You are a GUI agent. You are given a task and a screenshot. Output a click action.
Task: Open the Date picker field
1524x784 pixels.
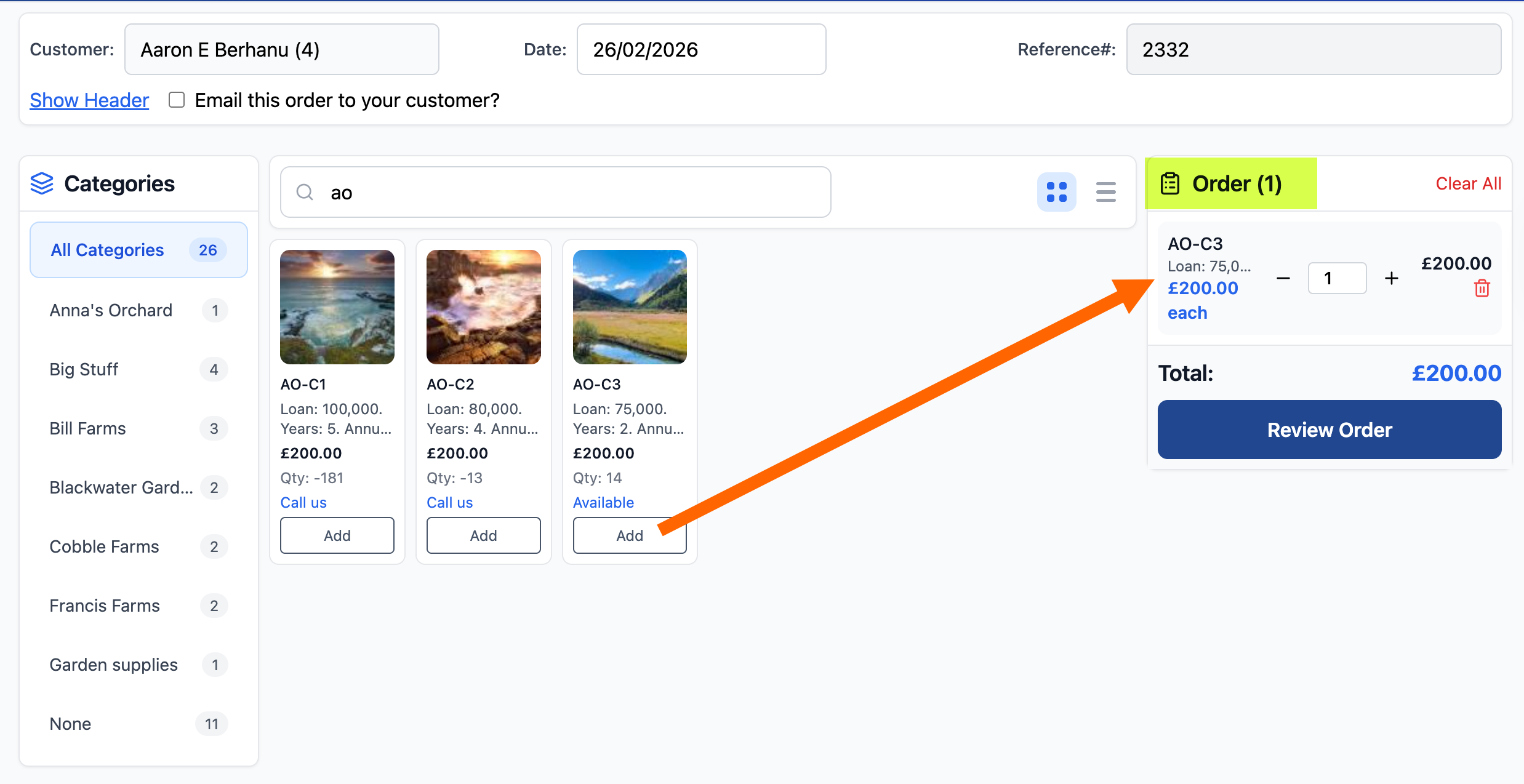point(700,49)
